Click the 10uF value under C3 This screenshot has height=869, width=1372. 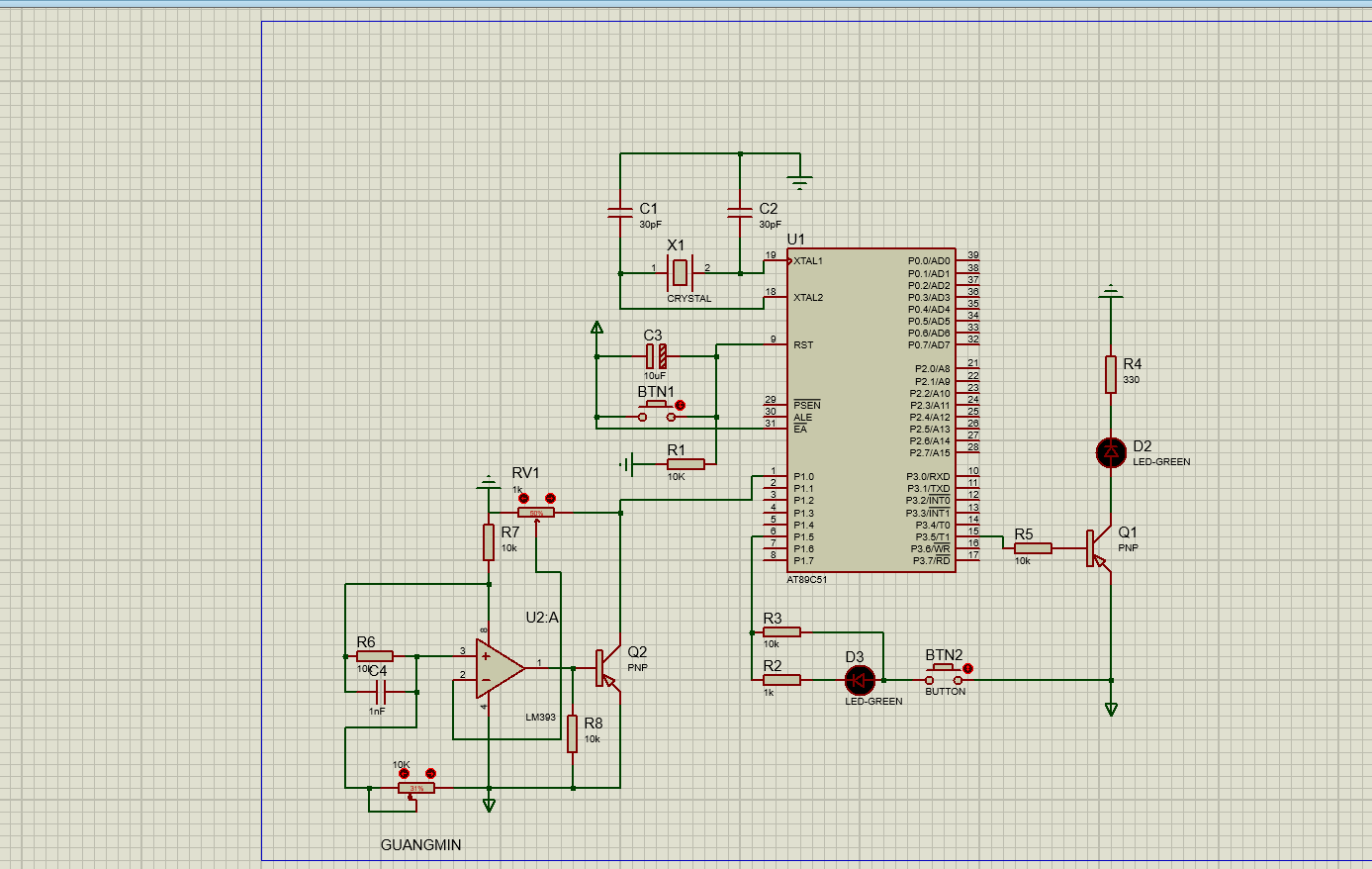tap(655, 376)
